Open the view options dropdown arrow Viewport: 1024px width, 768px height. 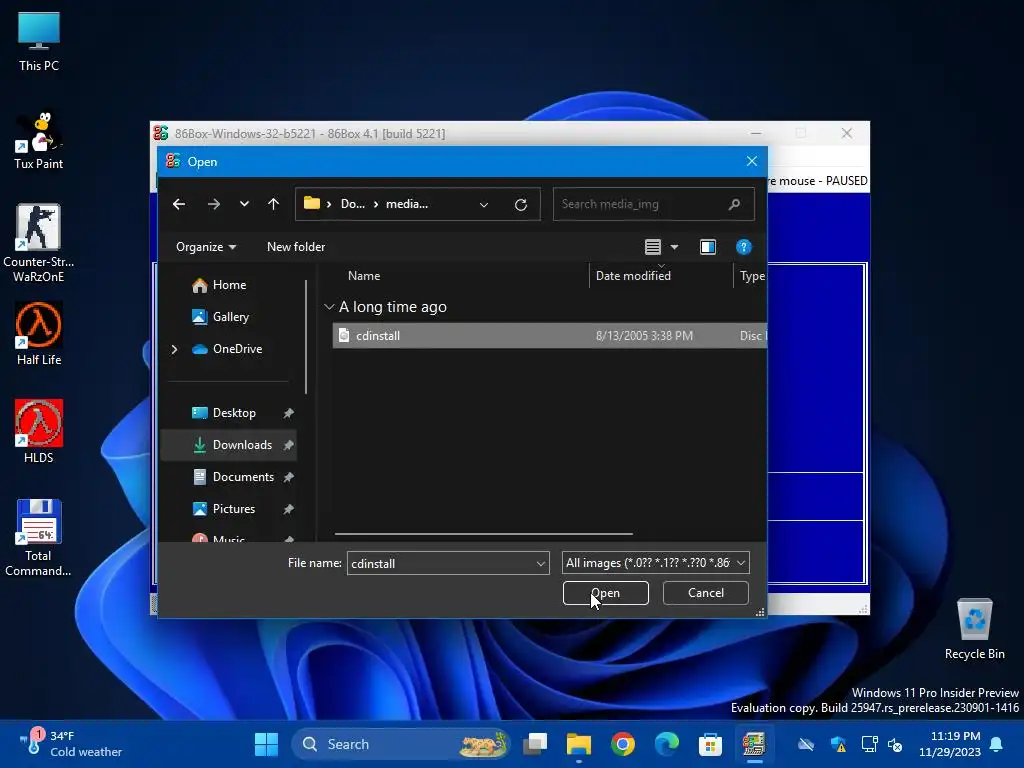click(675, 247)
